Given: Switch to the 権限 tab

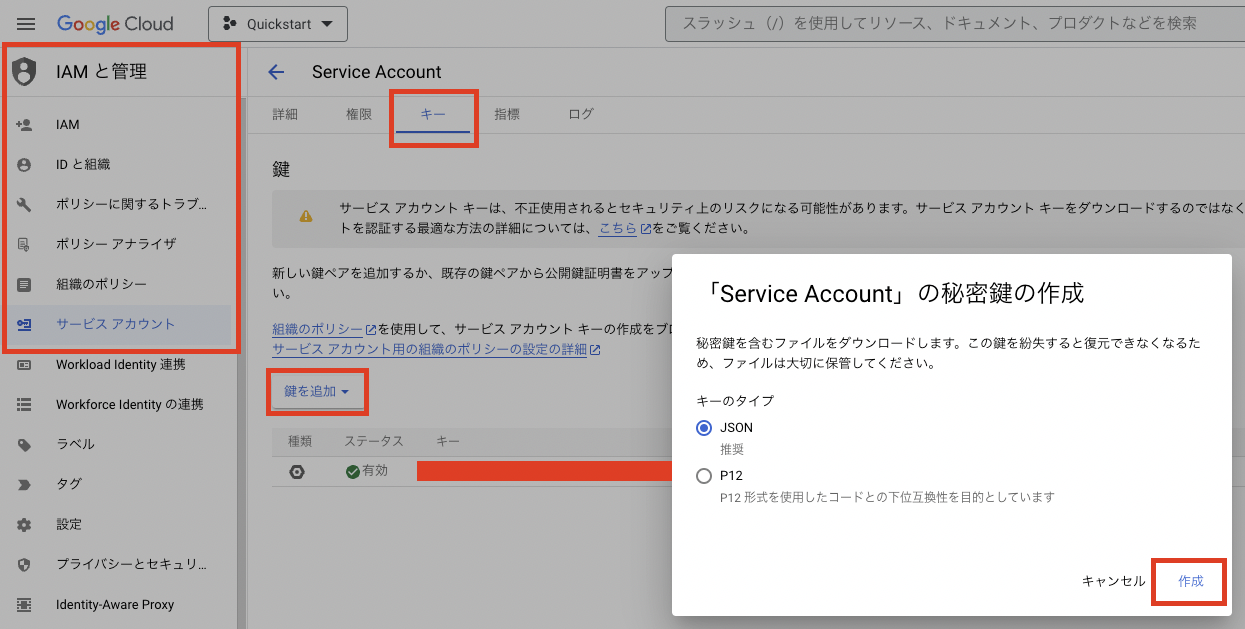Looking at the screenshot, I should click(x=359, y=115).
